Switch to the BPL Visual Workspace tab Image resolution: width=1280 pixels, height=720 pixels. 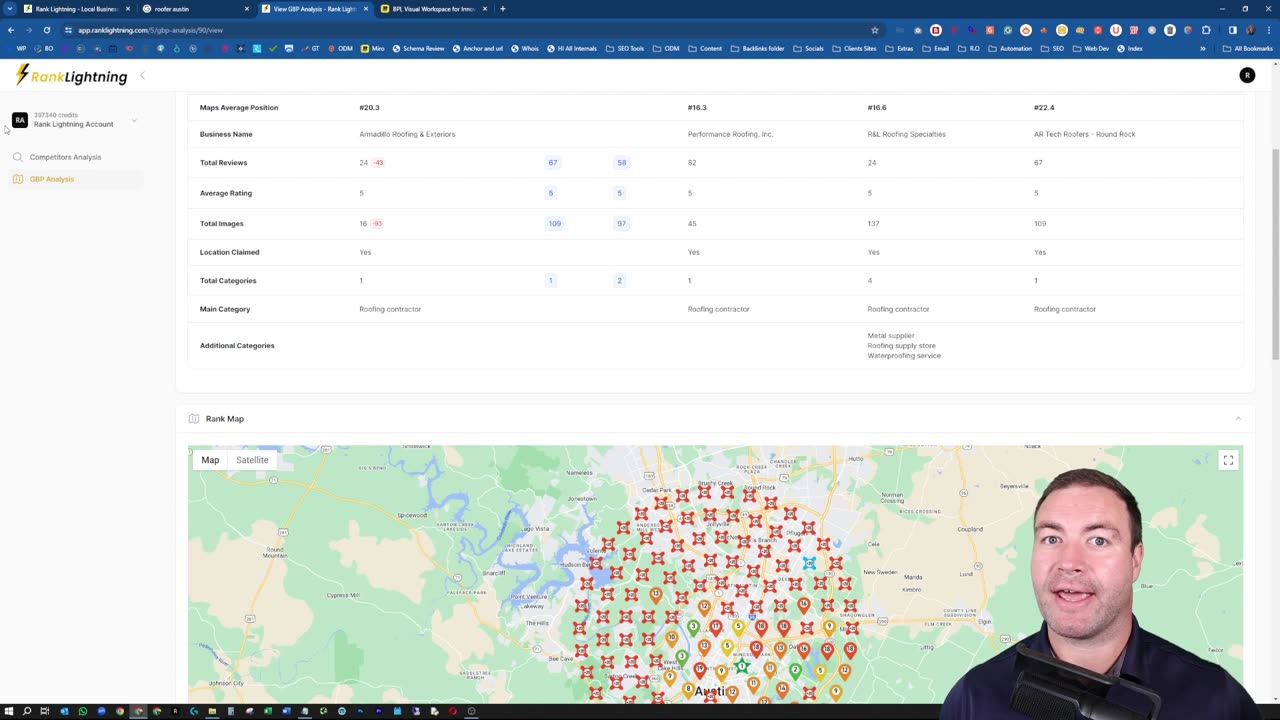(434, 9)
